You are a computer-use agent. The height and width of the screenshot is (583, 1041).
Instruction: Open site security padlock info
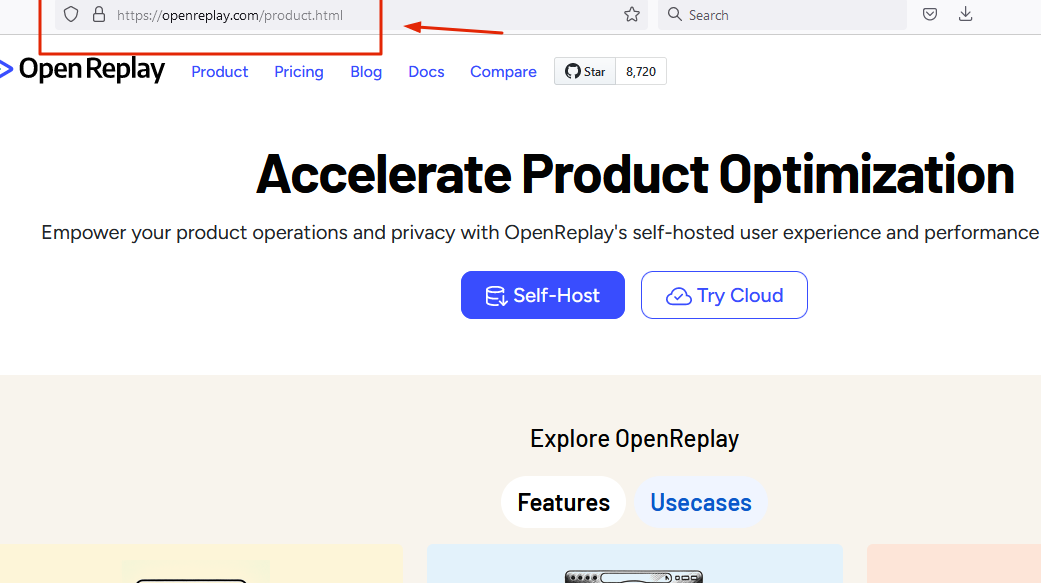click(99, 15)
